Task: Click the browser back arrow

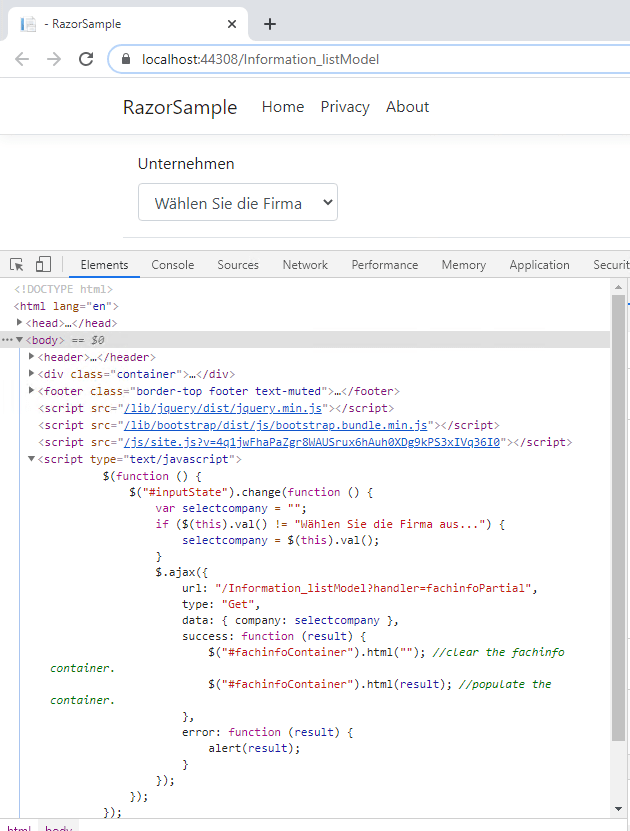Action: [x=22, y=59]
